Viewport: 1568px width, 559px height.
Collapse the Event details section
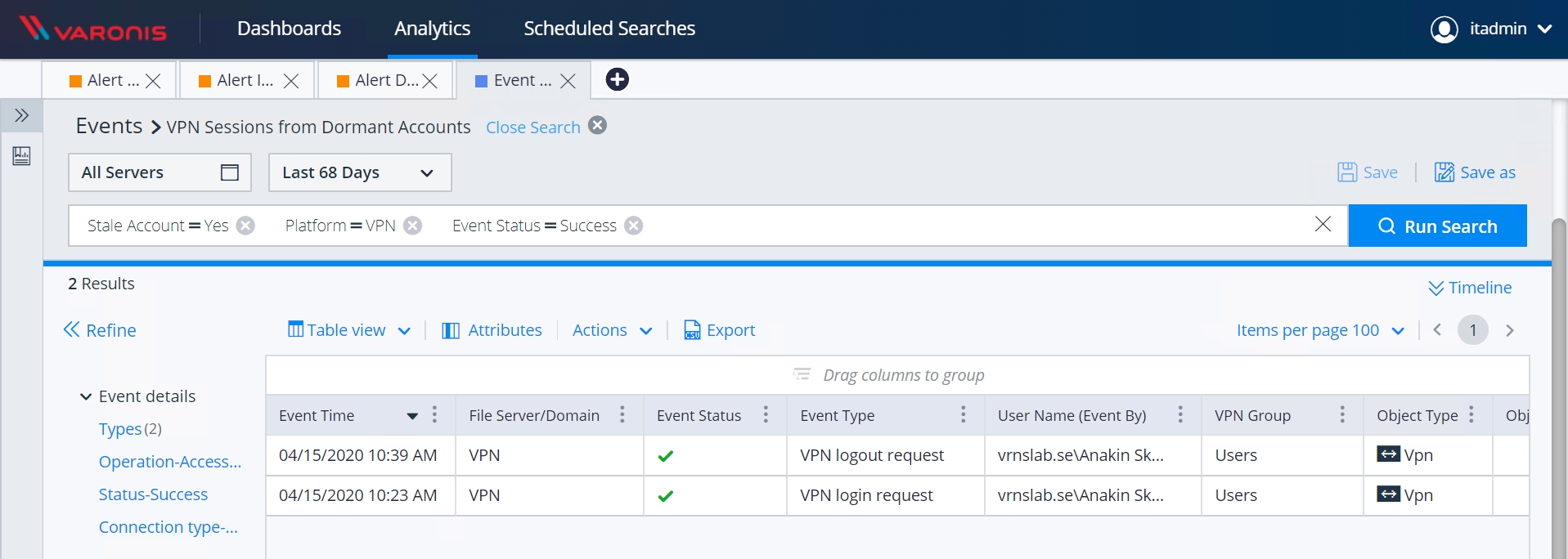coord(86,396)
